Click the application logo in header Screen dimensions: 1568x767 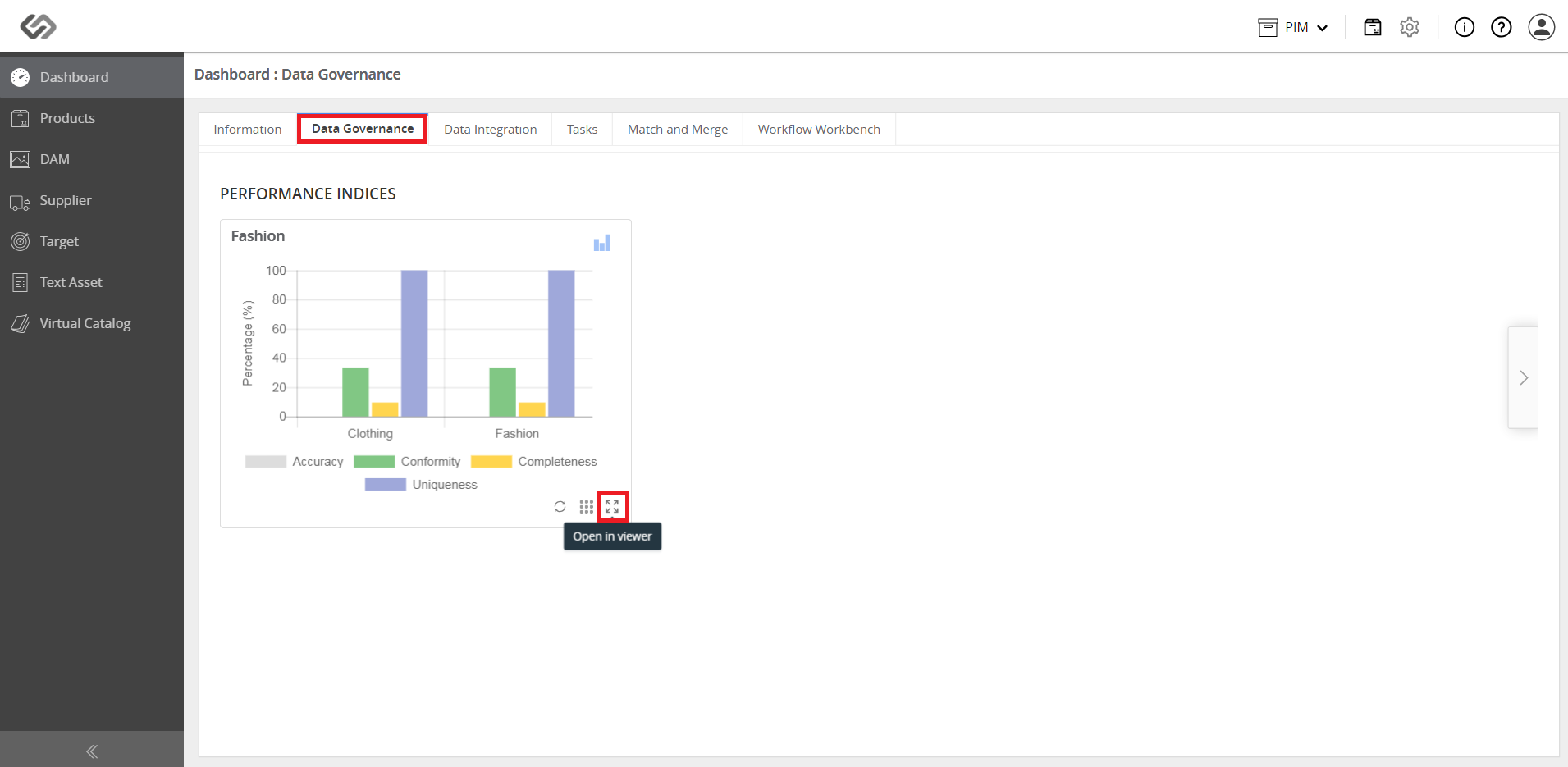38,26
